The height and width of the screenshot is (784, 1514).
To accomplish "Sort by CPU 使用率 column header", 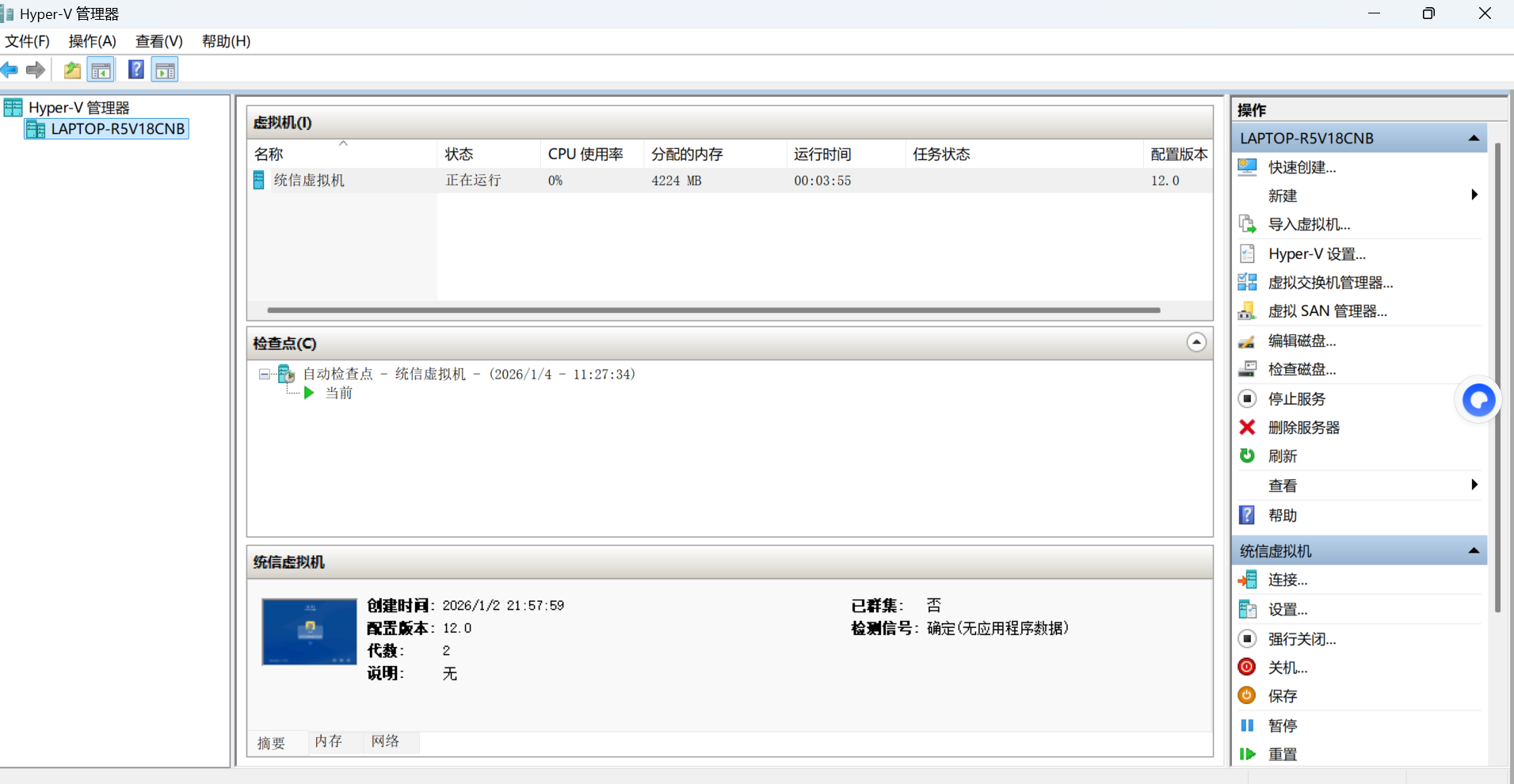I will point(593,154).
